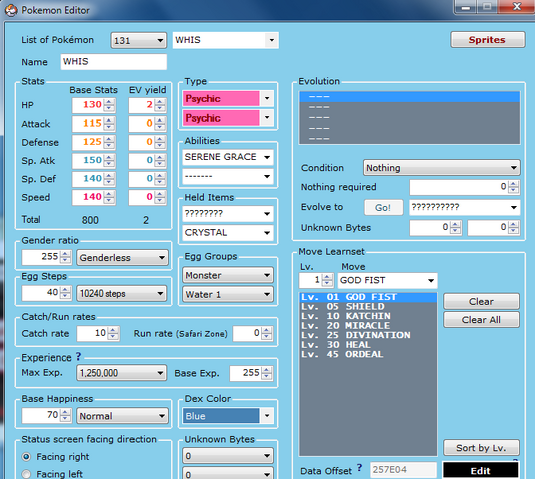Click the Experience help question mark
Viewport: 535px width, 479px height.
tap(78, 357)
